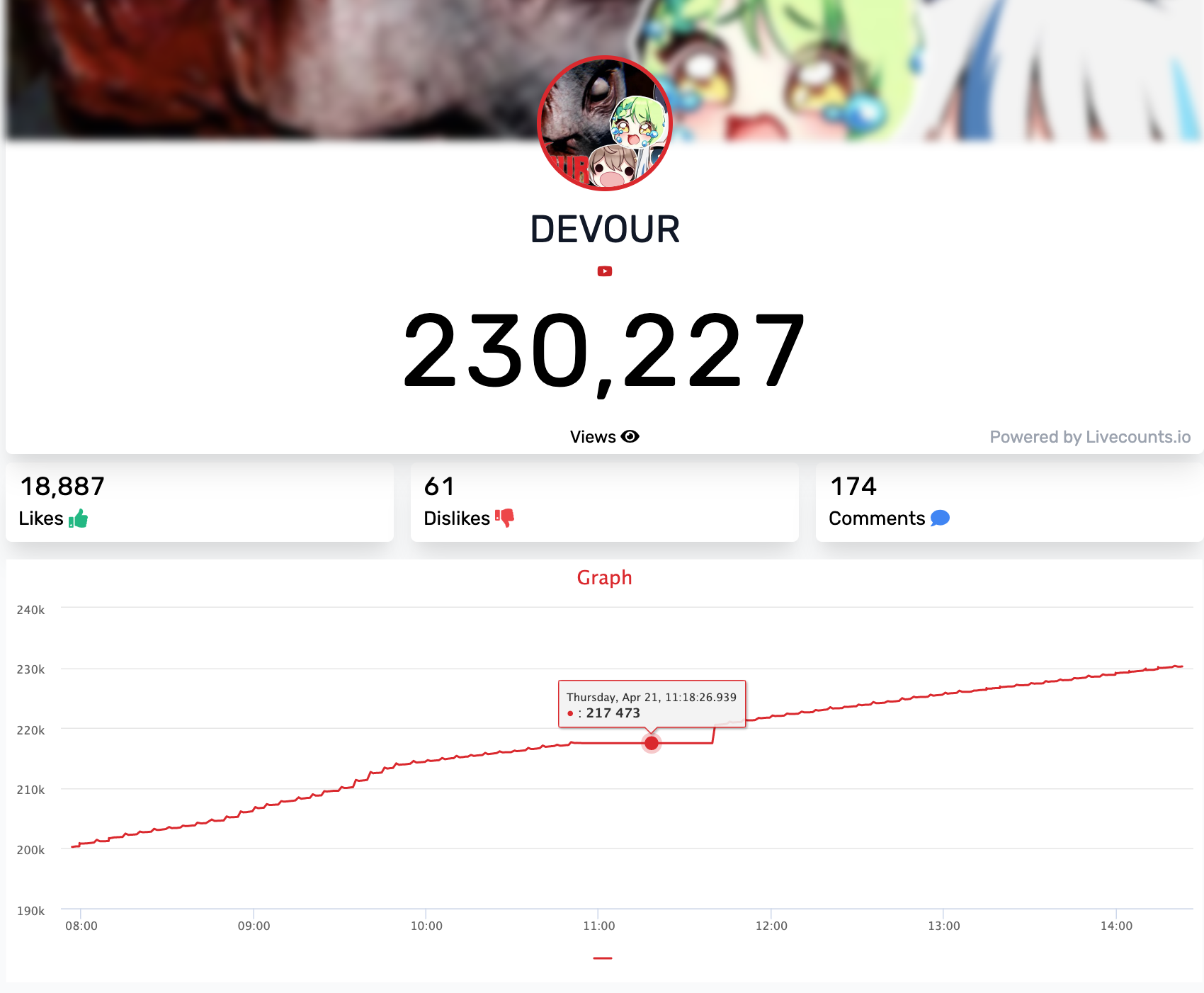
Task: Open the circular DEVOUR video thumbnail
Action: click(605, 123)
